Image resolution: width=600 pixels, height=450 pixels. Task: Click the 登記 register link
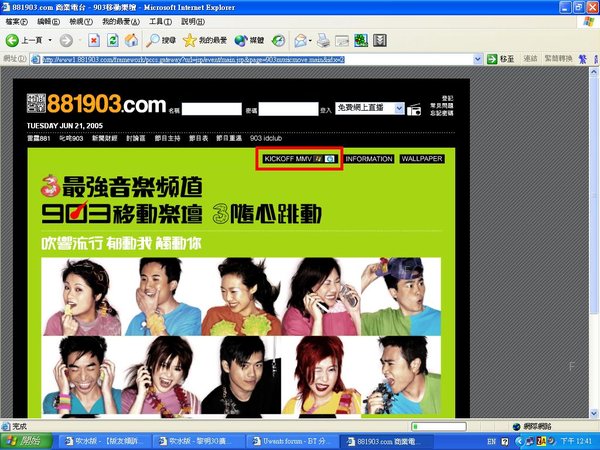(447, 98)
